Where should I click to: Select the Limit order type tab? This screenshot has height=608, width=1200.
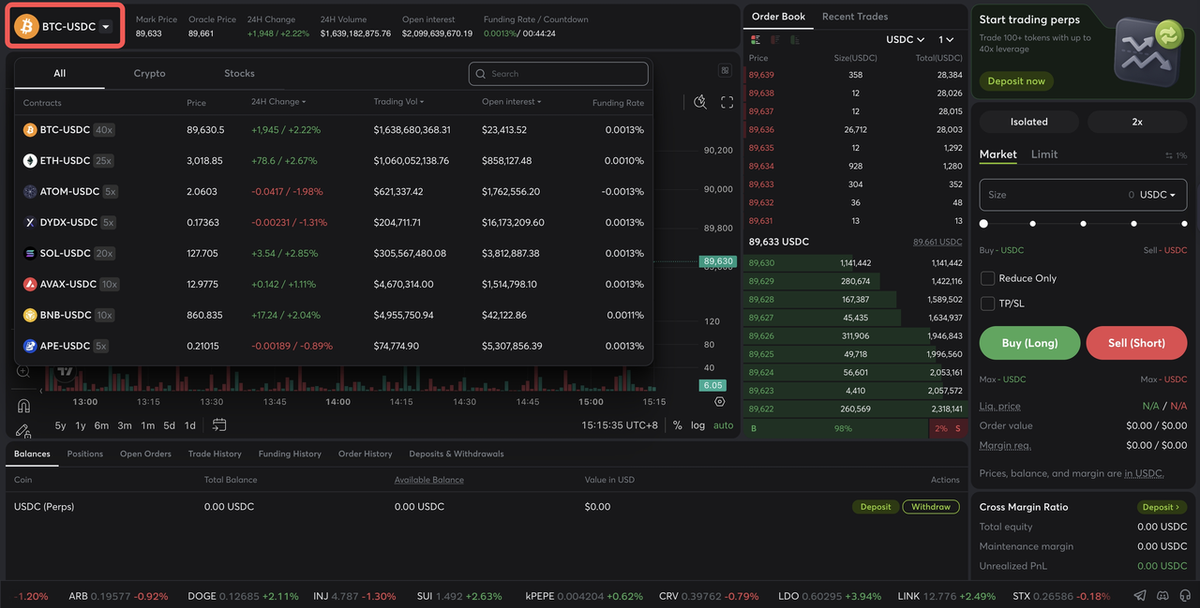pyautogui.click(x=1044, y=155)
